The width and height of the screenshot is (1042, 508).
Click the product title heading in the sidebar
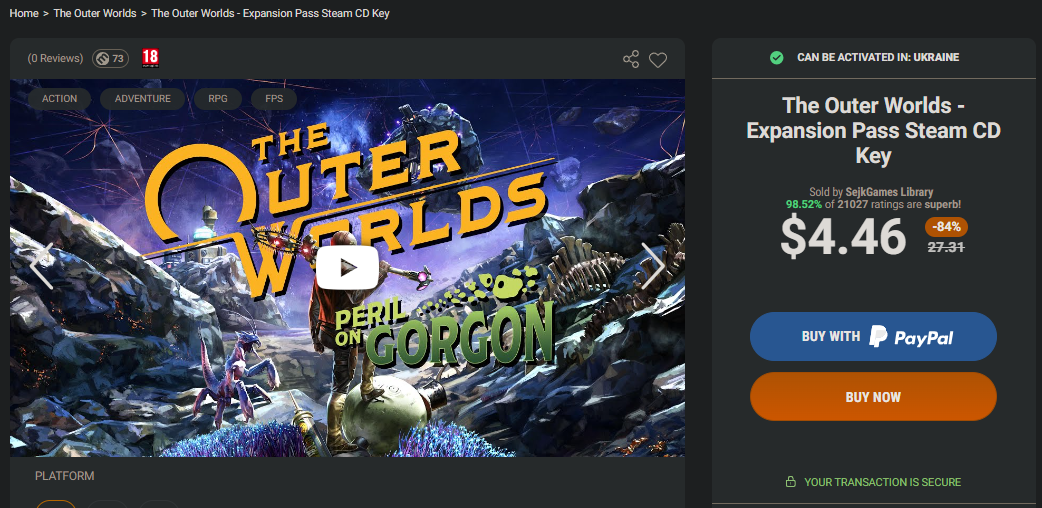(873, 130)
